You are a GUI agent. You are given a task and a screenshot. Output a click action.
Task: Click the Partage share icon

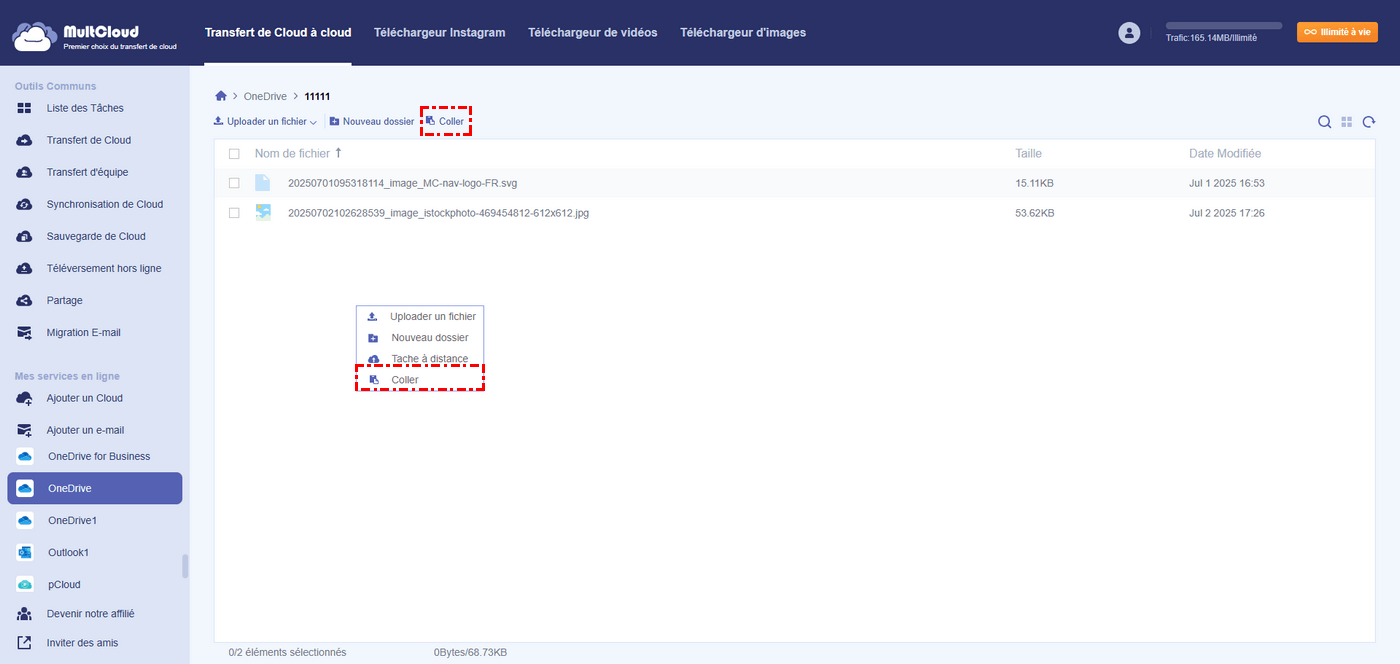pos(24,300)
